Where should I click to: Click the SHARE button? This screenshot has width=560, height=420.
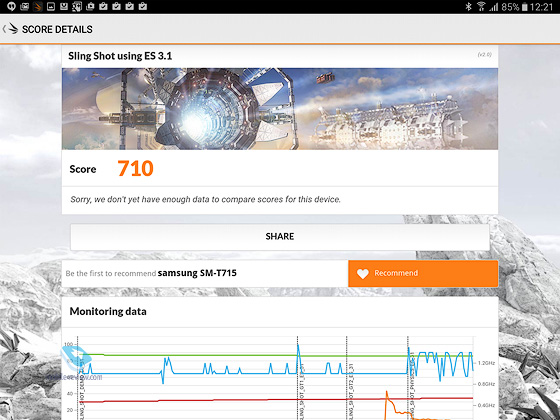coord(280,237)
